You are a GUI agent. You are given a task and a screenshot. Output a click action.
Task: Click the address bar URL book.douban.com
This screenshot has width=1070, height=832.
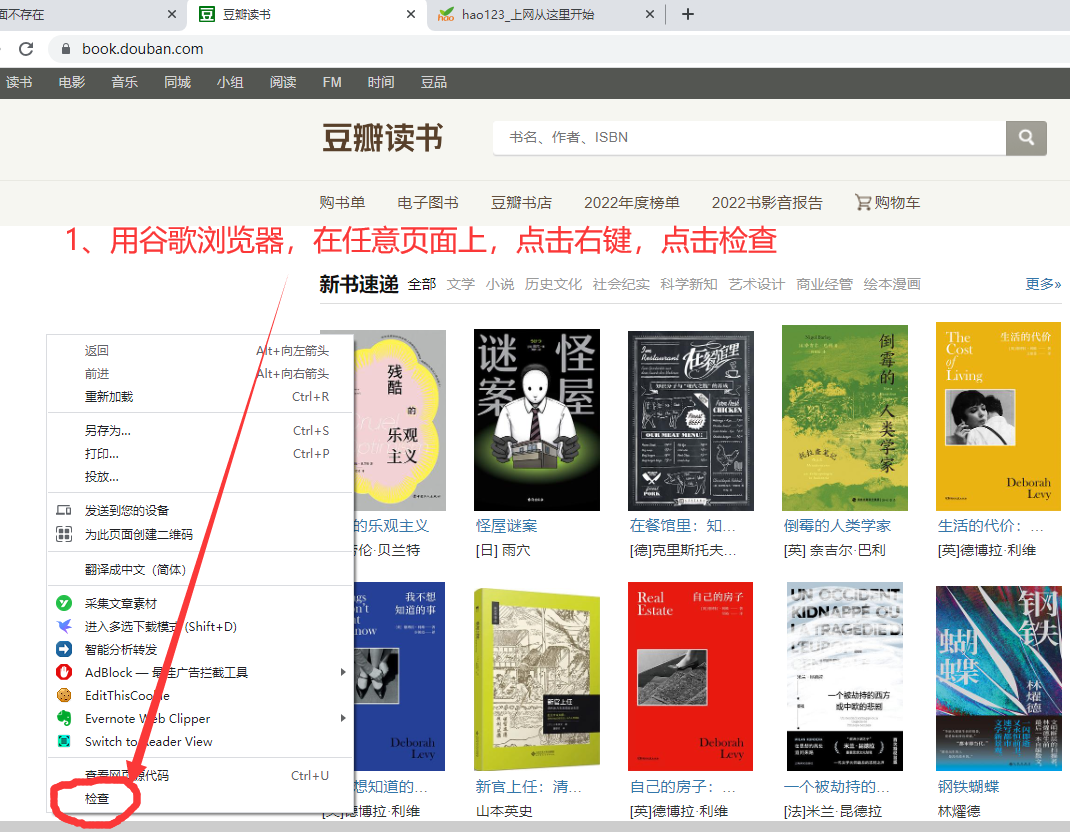coord(143,49)
